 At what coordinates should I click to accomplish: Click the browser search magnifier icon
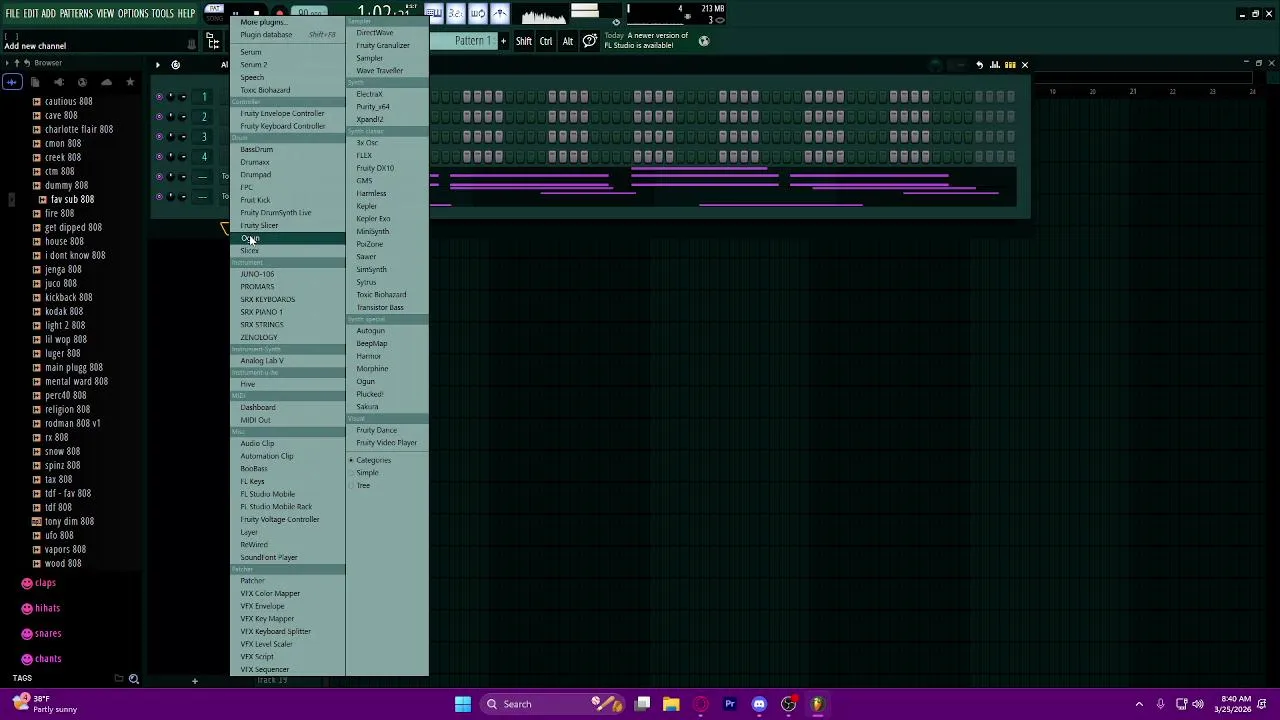[133, 679]
